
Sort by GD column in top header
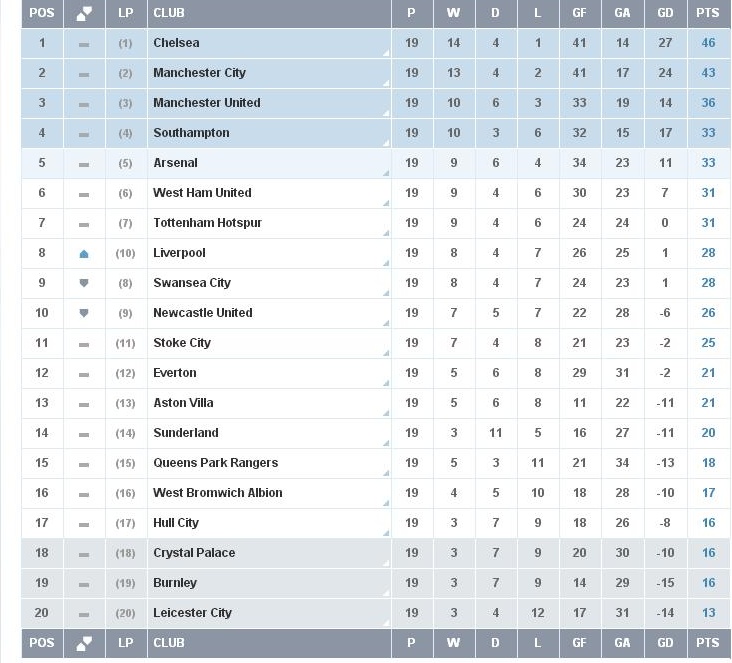point(665,13)
